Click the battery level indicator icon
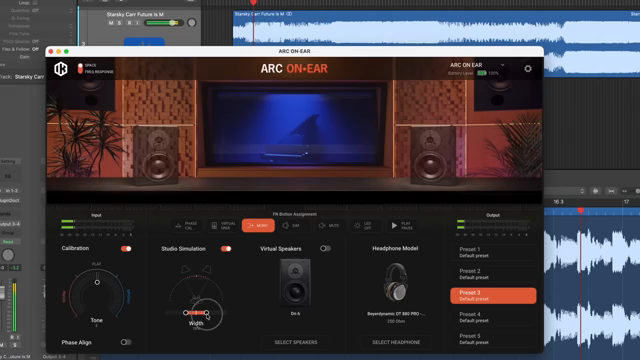This screenshot has height=360, width=640. 482,73
